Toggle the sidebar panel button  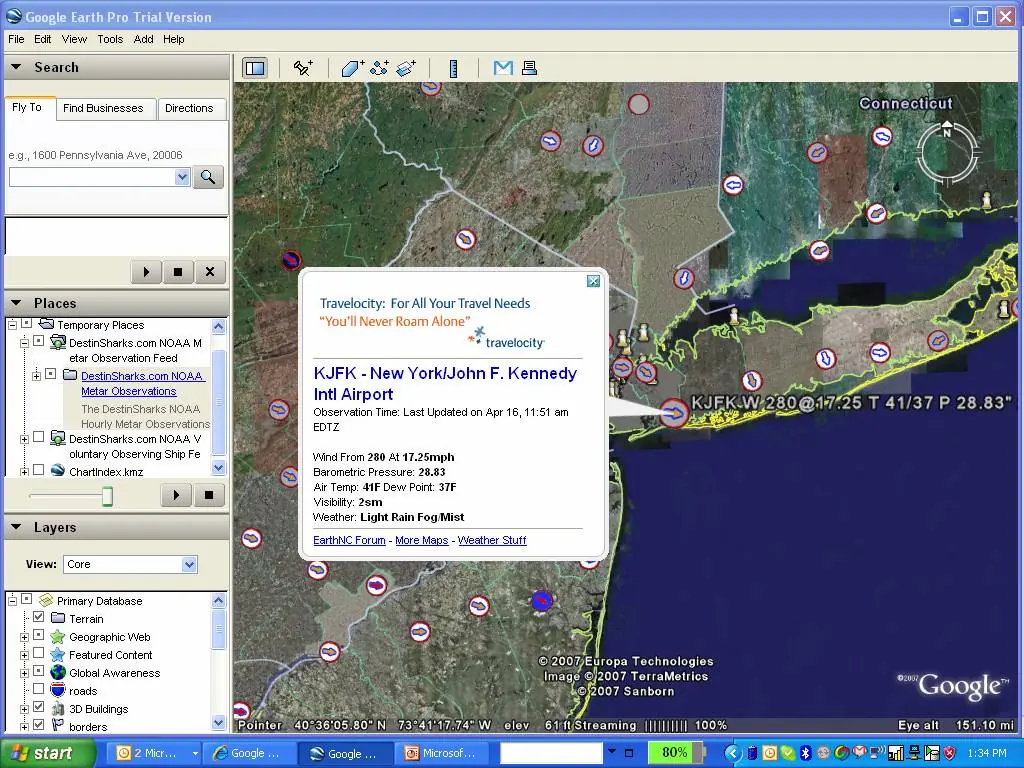click(255, 68)
